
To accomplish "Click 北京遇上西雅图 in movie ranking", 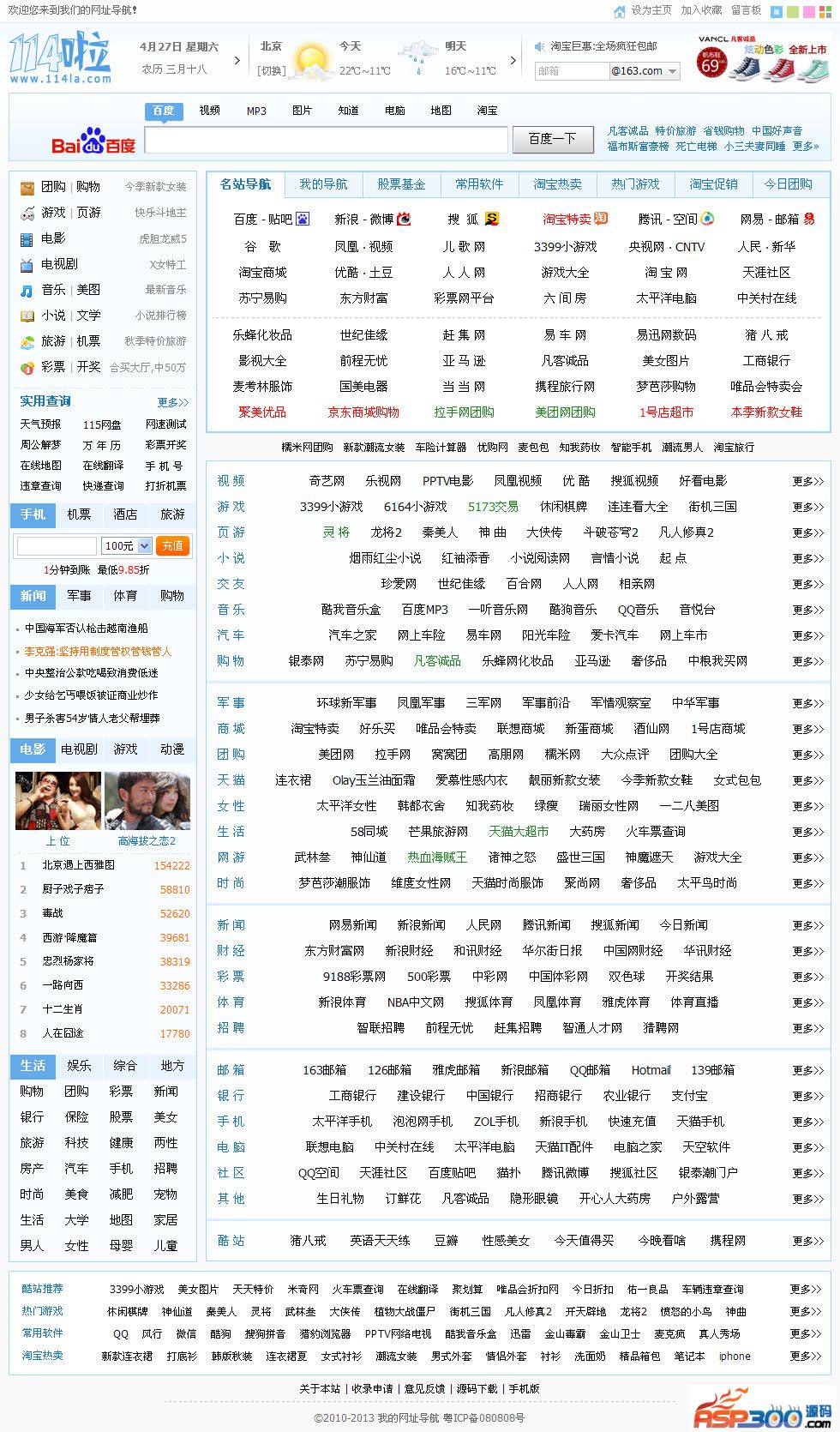I will click(x=79, y=866).
